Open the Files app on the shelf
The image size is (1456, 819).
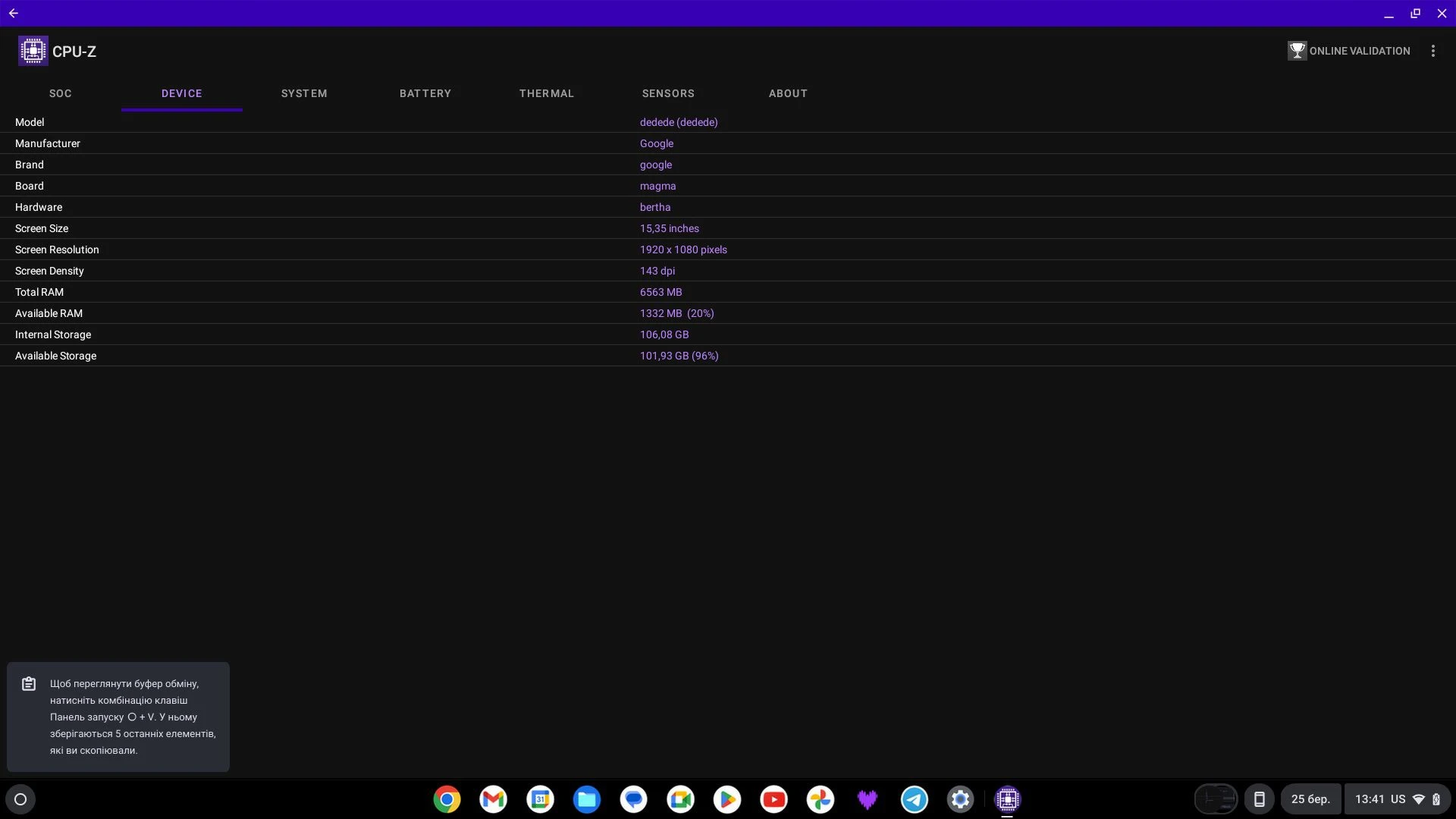click(587, 799)
